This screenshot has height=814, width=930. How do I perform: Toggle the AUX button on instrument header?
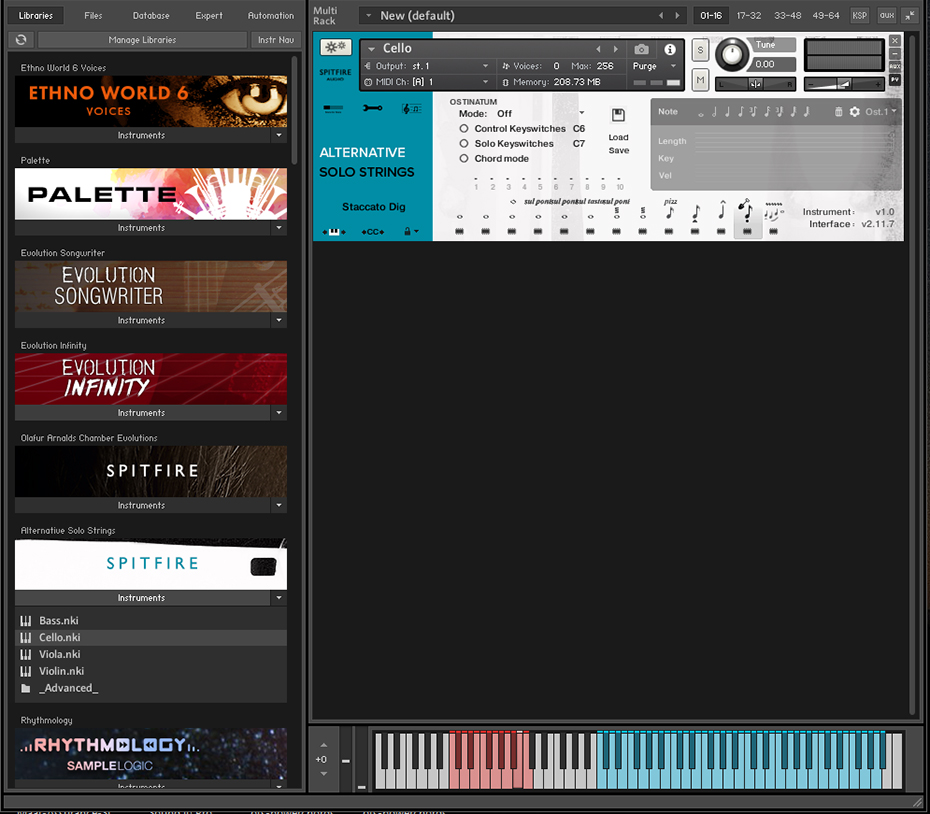tap(895, 66)
